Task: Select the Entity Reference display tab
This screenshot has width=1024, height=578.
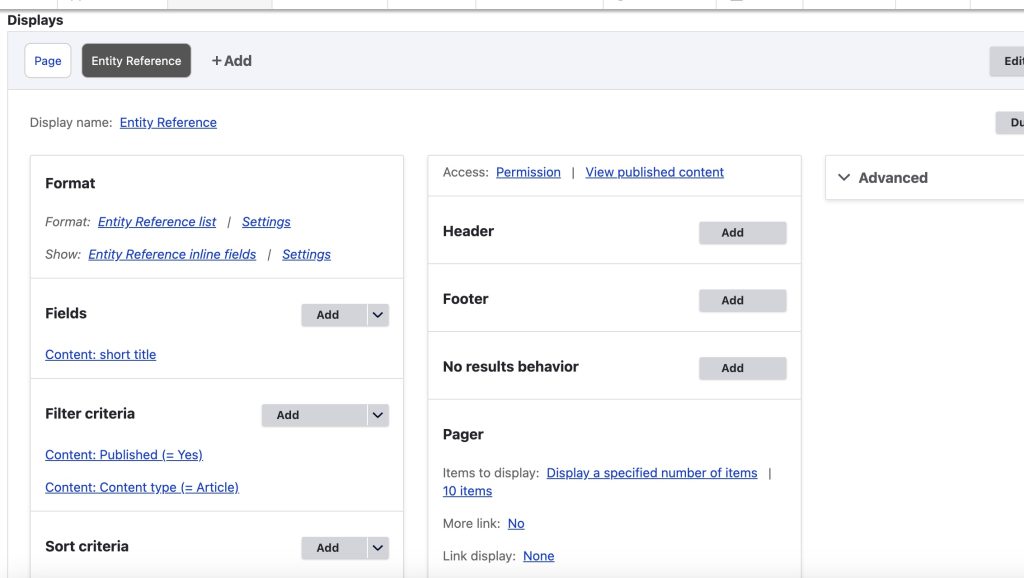Action: (136, 61)
